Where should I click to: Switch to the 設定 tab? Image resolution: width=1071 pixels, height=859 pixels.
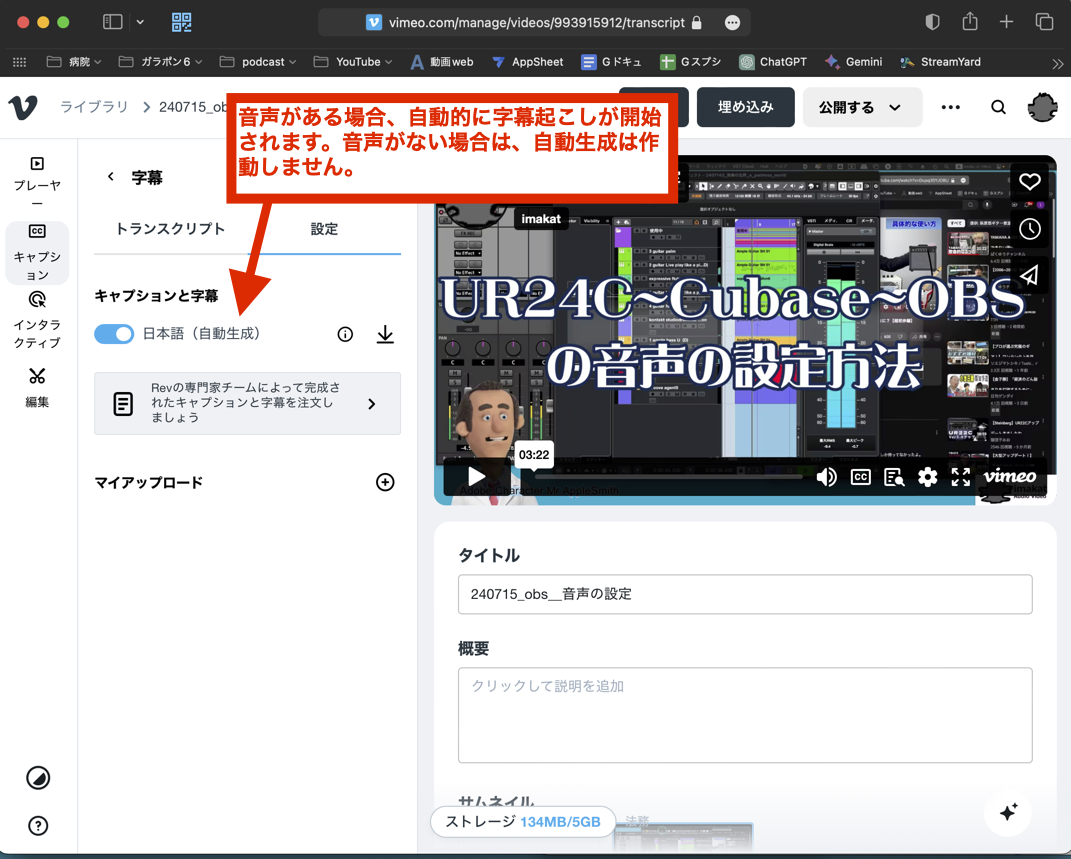[324, 229]
